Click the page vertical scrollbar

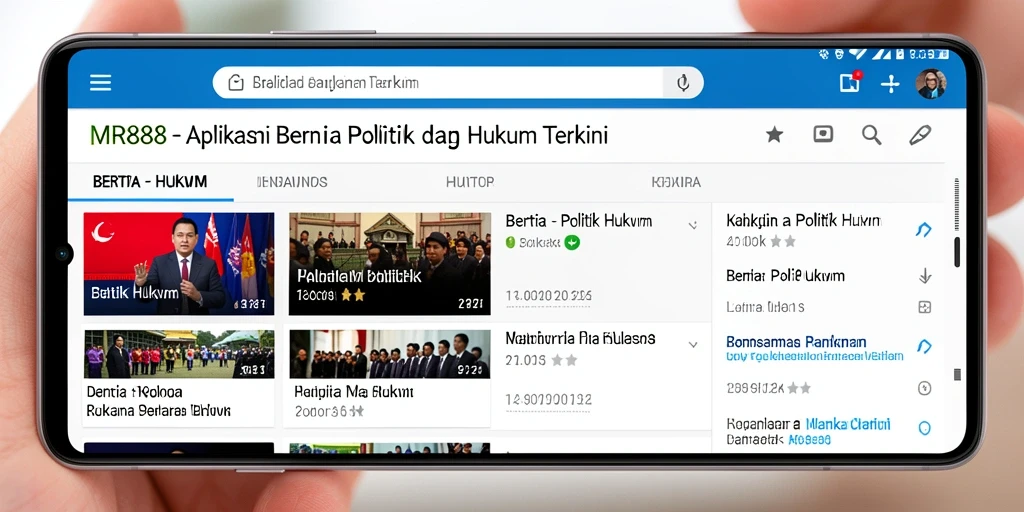957,251
